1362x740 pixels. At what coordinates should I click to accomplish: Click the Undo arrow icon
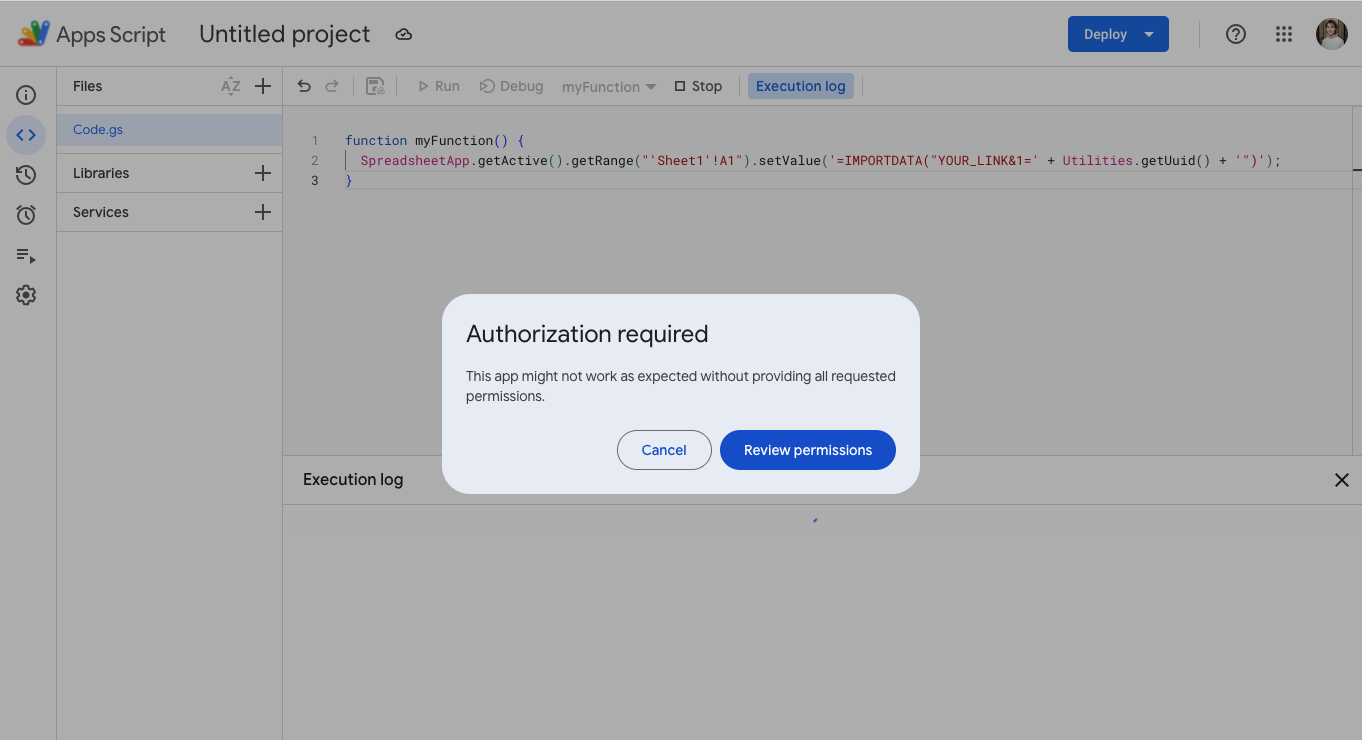304,86
